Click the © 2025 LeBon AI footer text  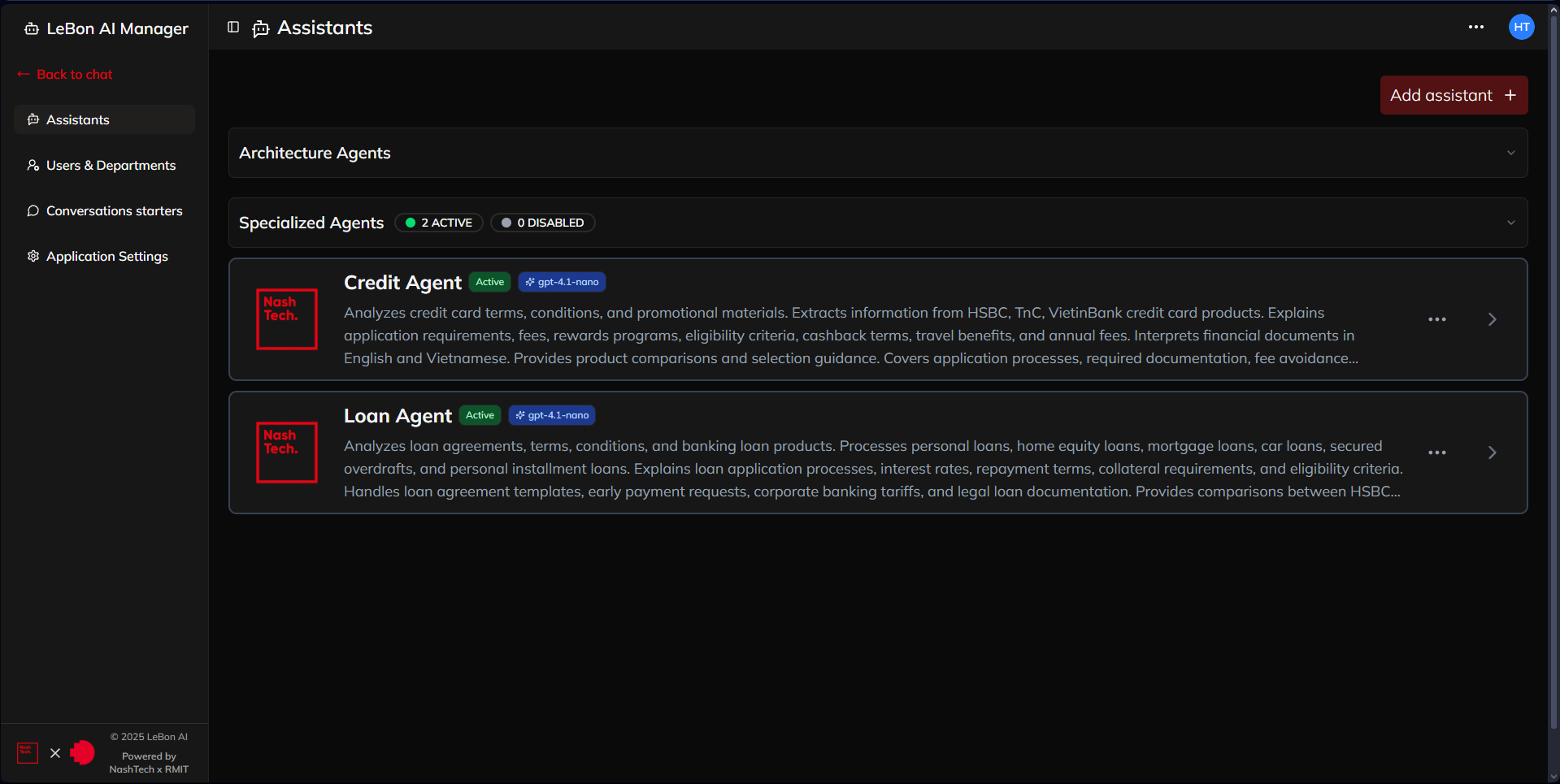149,737
